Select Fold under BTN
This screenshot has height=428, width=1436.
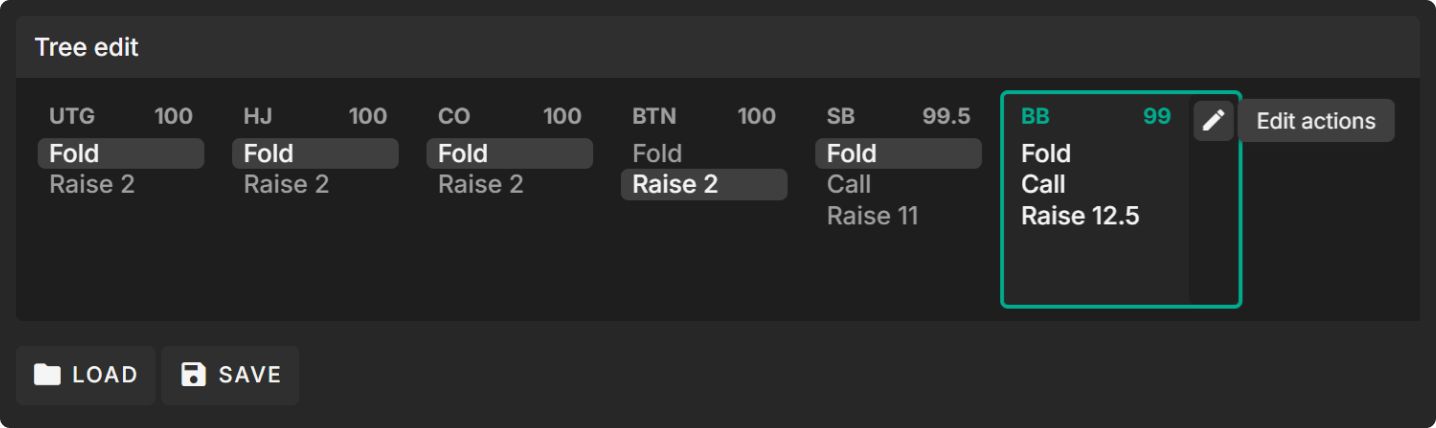coord(657,154)
